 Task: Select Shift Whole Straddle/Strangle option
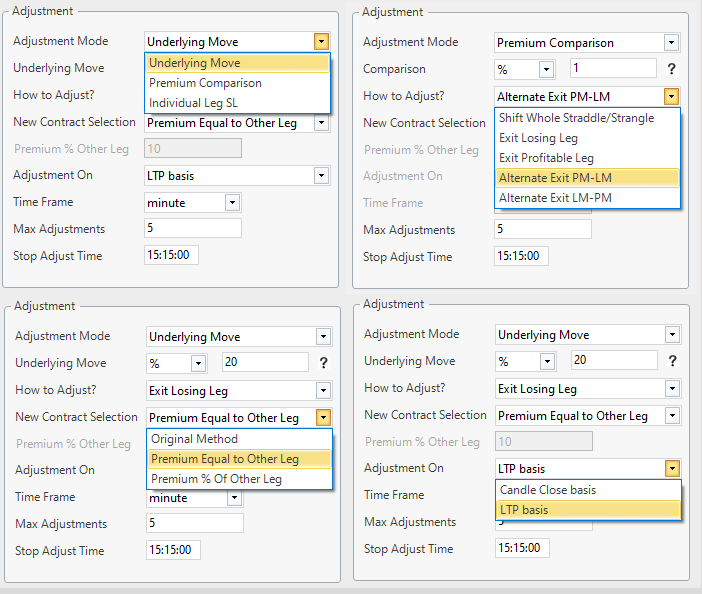click(x=576, y=118)
